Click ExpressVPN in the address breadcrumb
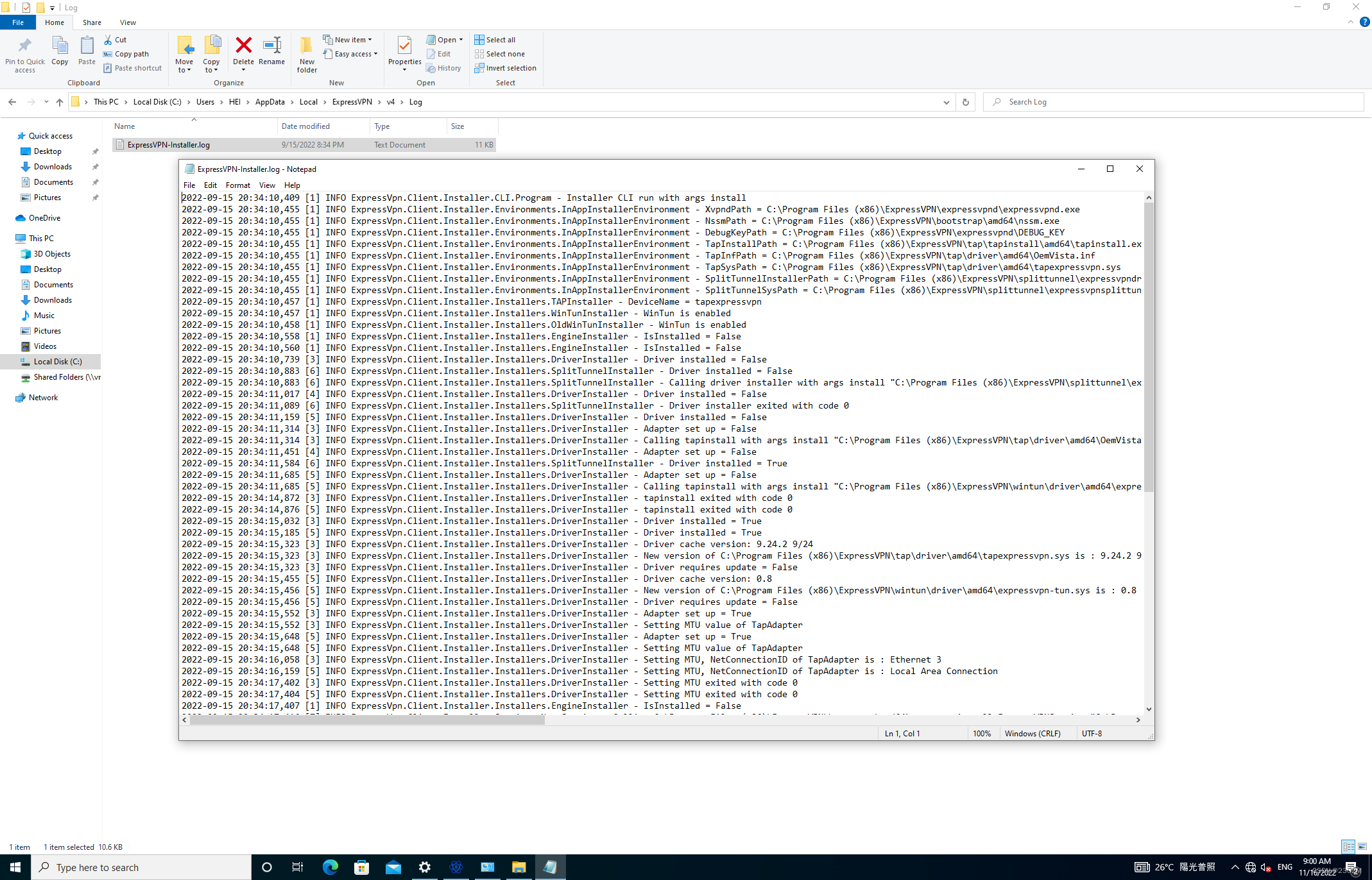This screenshot has width=1372, height=880. point(352,102)
